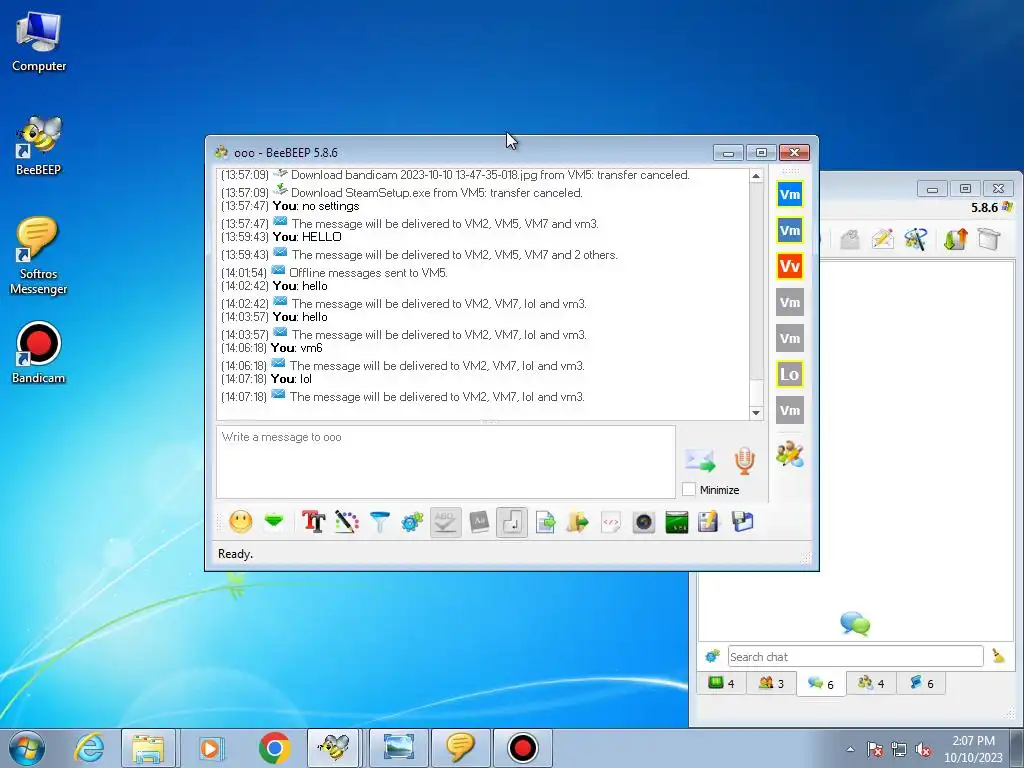The width and height of the screenshot is (1024, 768).
Task: Click the green down-arrow icon beside smiley
Action: (274, 522)
